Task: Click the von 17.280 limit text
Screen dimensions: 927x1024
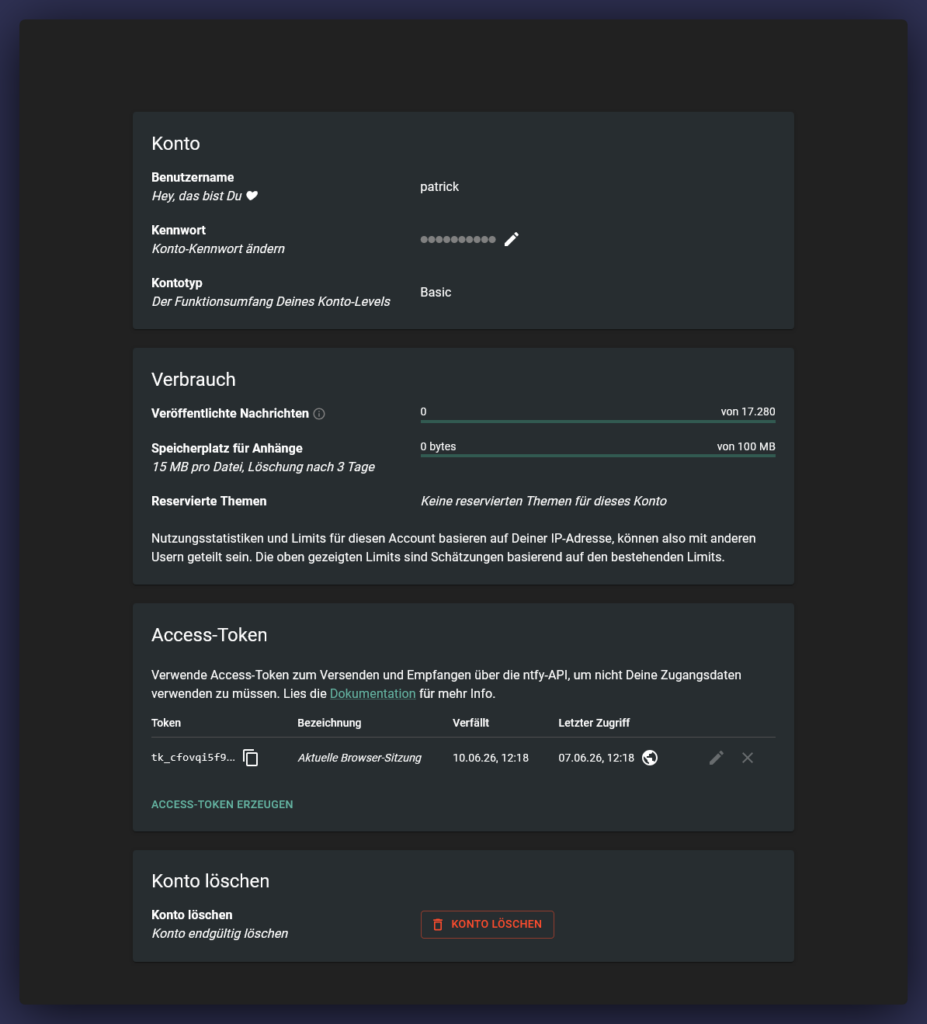Action: (x=748, y=411)
